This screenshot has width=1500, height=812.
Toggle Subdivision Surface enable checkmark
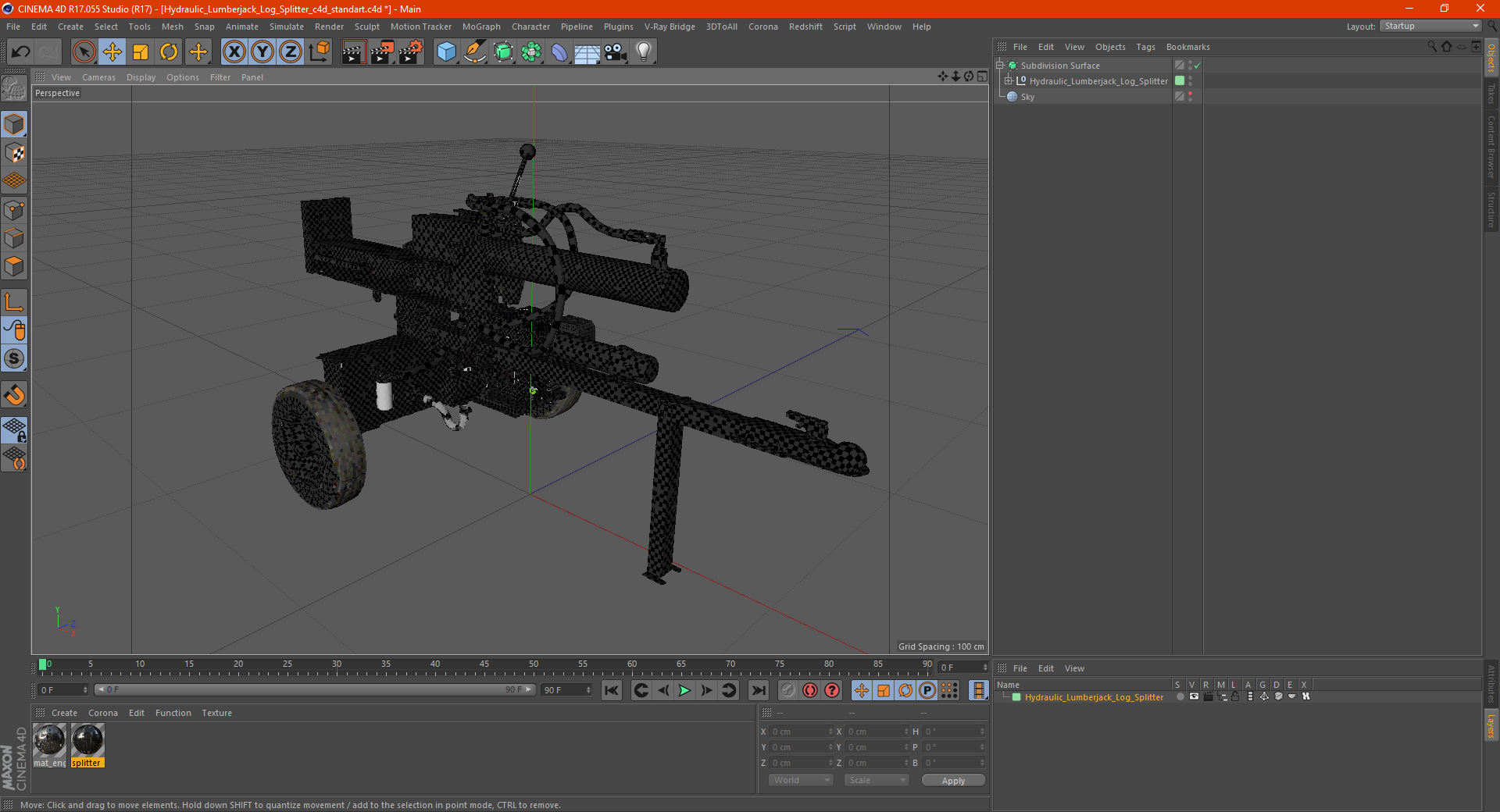tap(1197, 66)
